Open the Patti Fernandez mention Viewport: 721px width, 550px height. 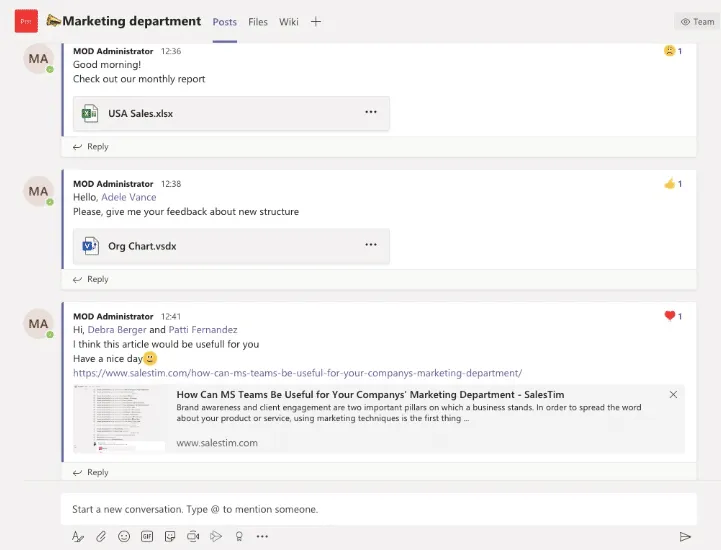pos(203,330)
